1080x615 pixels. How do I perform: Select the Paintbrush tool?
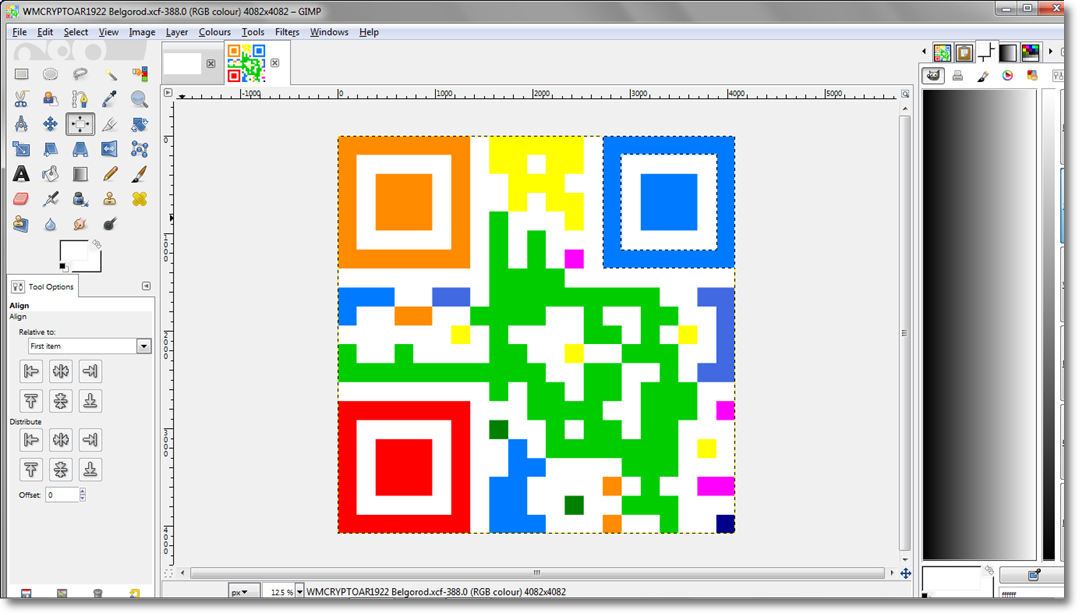coord(140,174)
